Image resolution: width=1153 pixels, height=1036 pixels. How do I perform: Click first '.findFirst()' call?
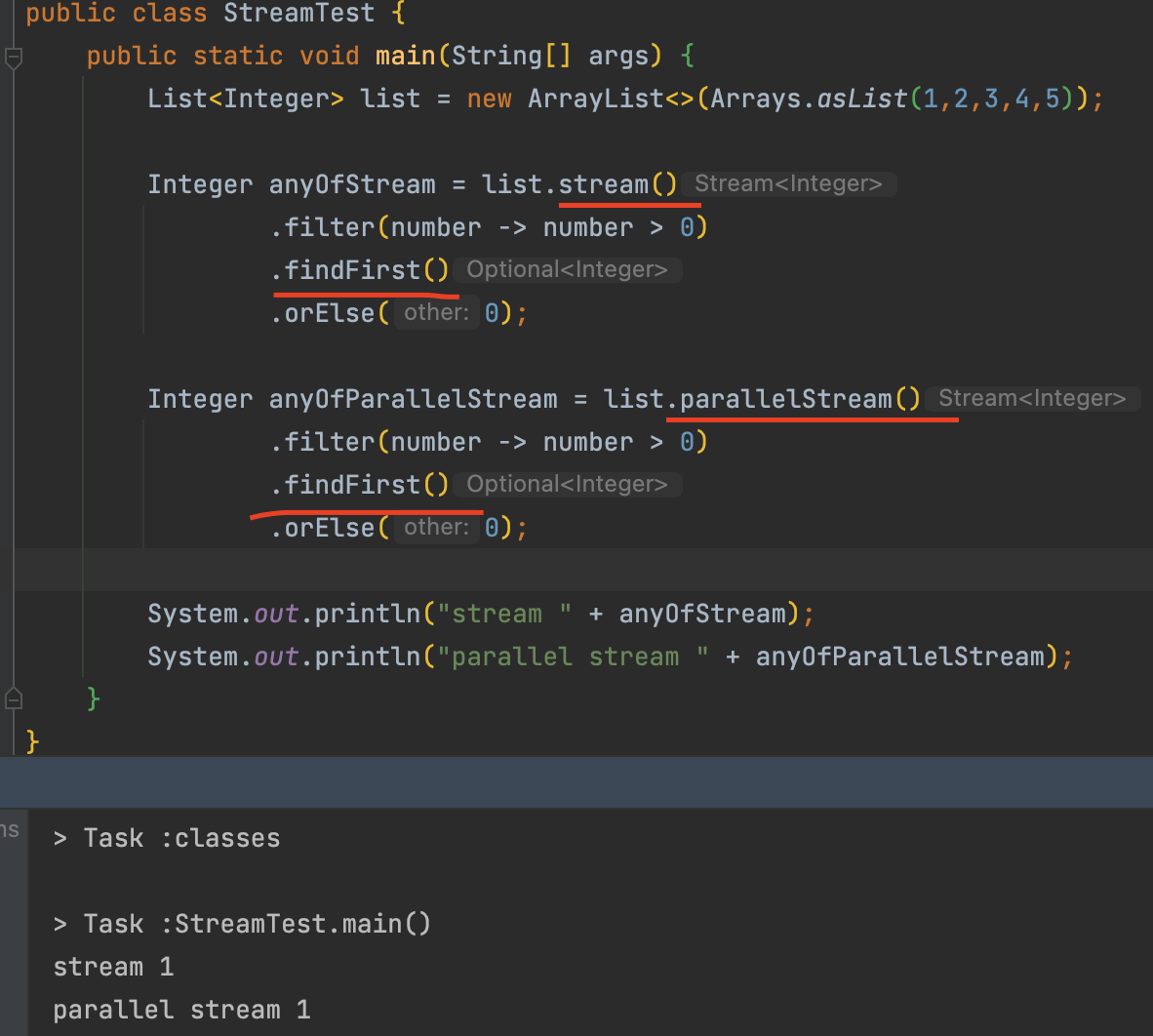click(x=360, y=270)
